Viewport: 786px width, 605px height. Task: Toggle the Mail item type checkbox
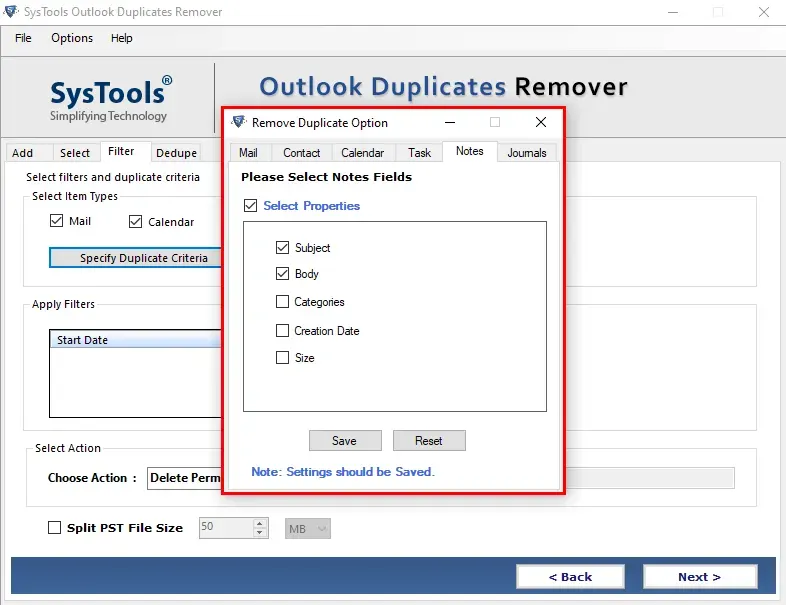click(x=57, y=221)
